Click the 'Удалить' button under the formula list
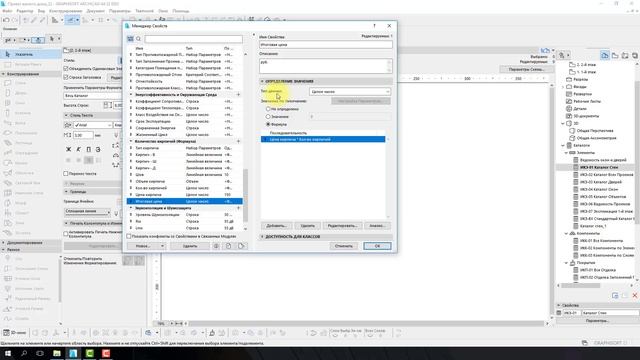Viewport: 640px width, 360px height. 307,226
